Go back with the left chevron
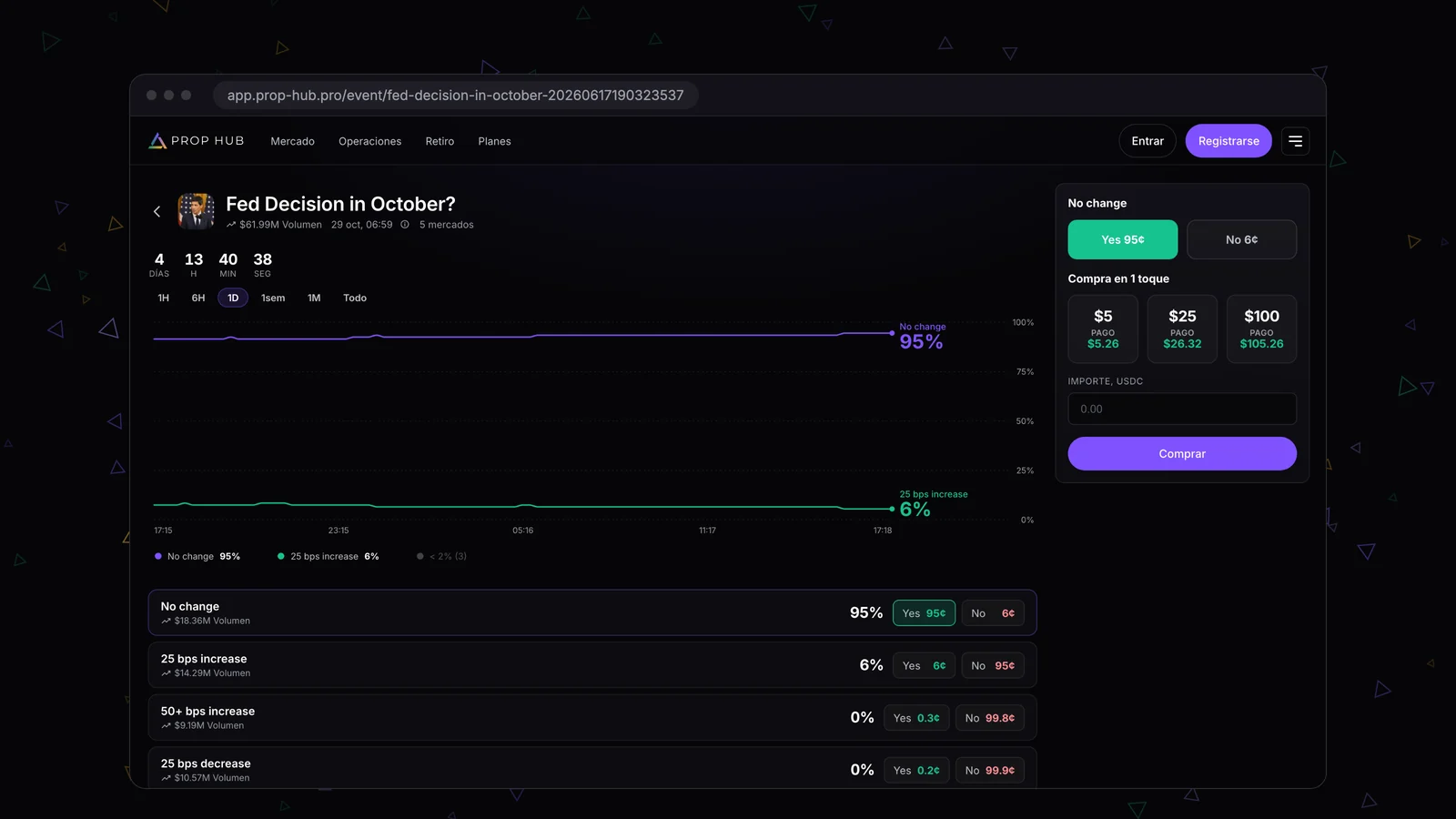 pos(157,211)
